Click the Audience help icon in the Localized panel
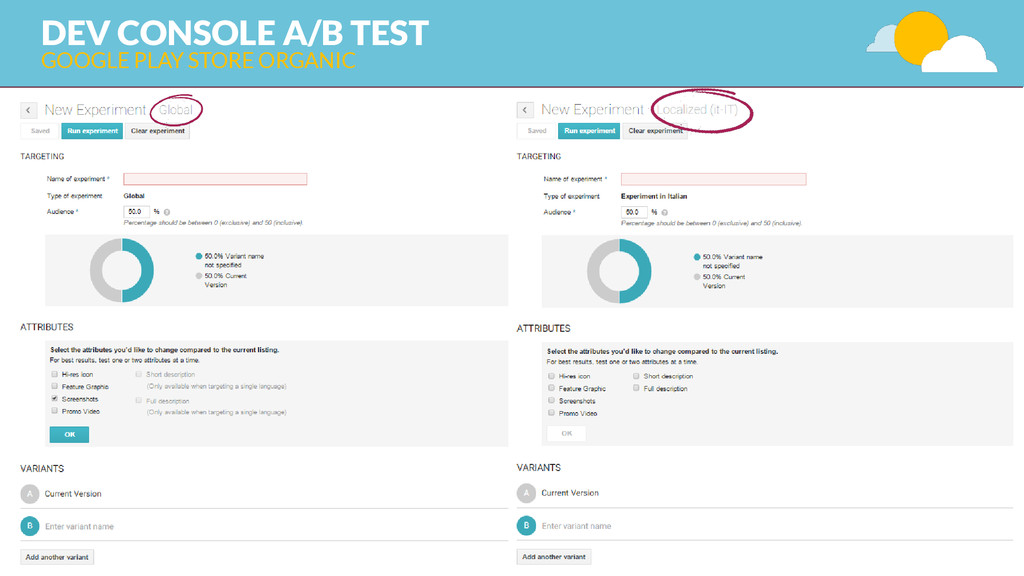 coord(663,212)
